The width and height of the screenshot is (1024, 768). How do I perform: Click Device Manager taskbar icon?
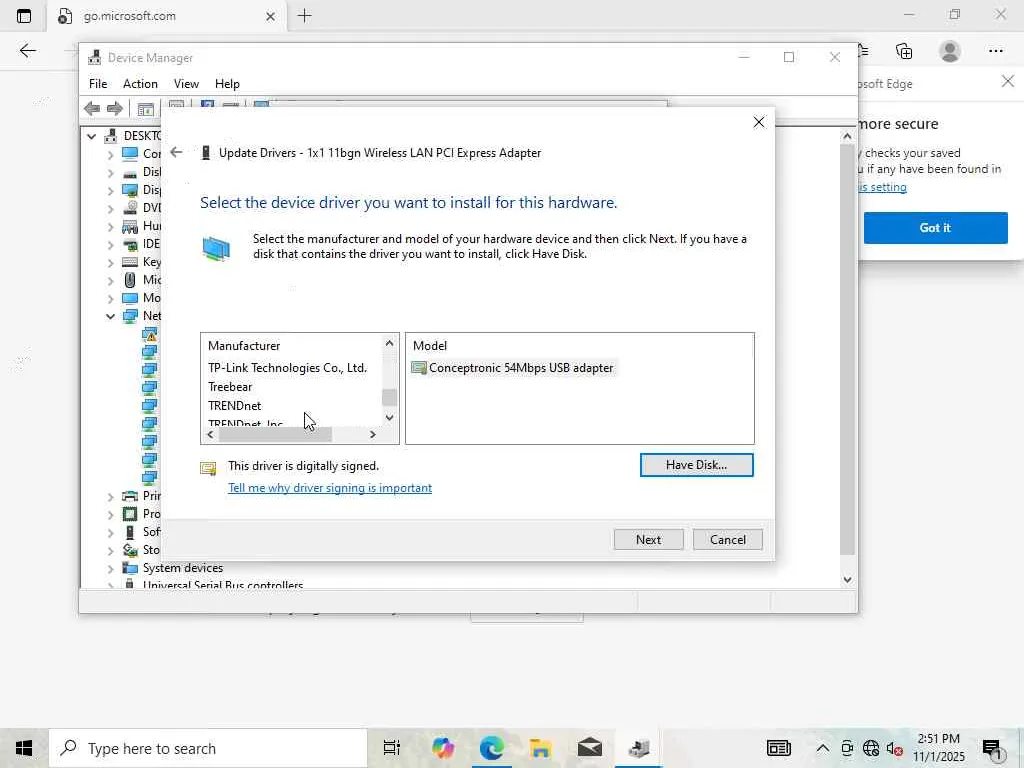[x=639, y=748]
